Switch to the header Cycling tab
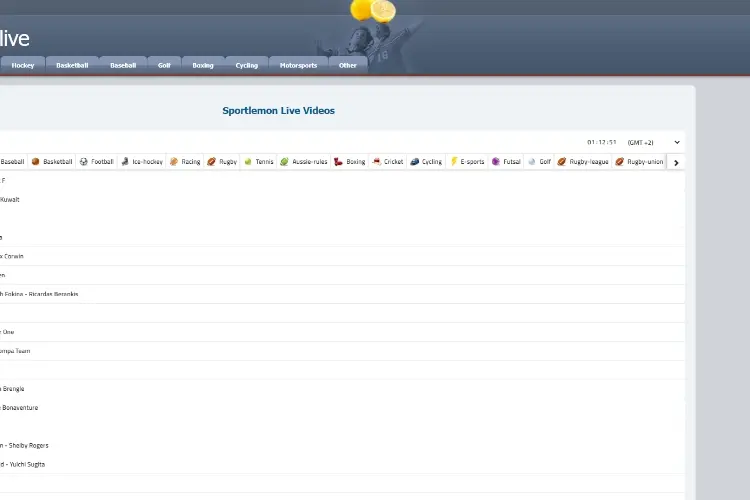Viewport: 750px width, 500px height. [247, 66]
